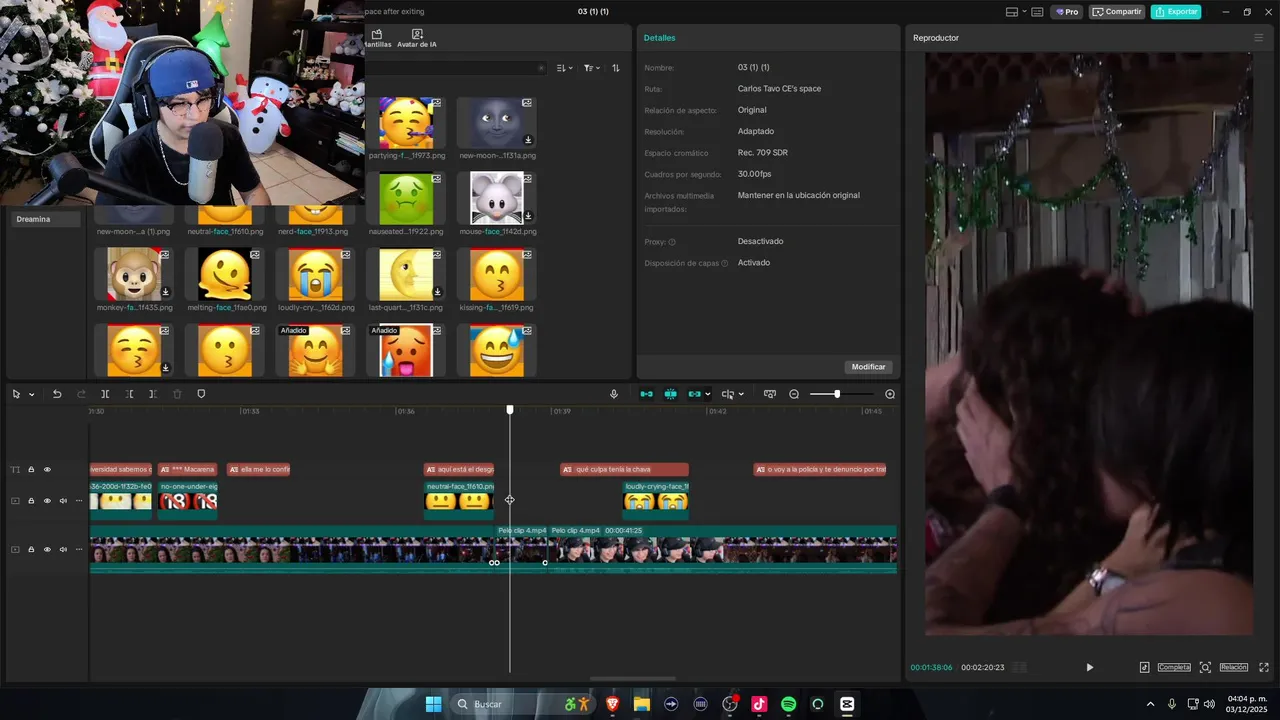Click the sort order arrows in sticker panel
Image resolution: width=1280 pixels, height=720 pixels.
point(616,68)
